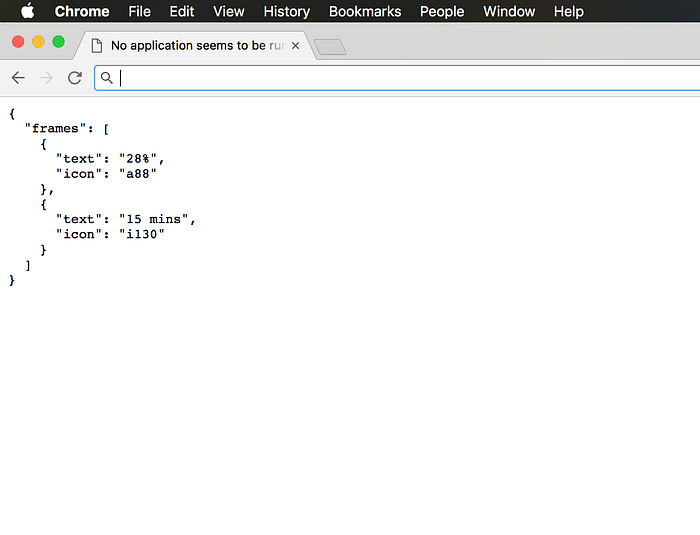Maximize the window with green button

point(58,42)
